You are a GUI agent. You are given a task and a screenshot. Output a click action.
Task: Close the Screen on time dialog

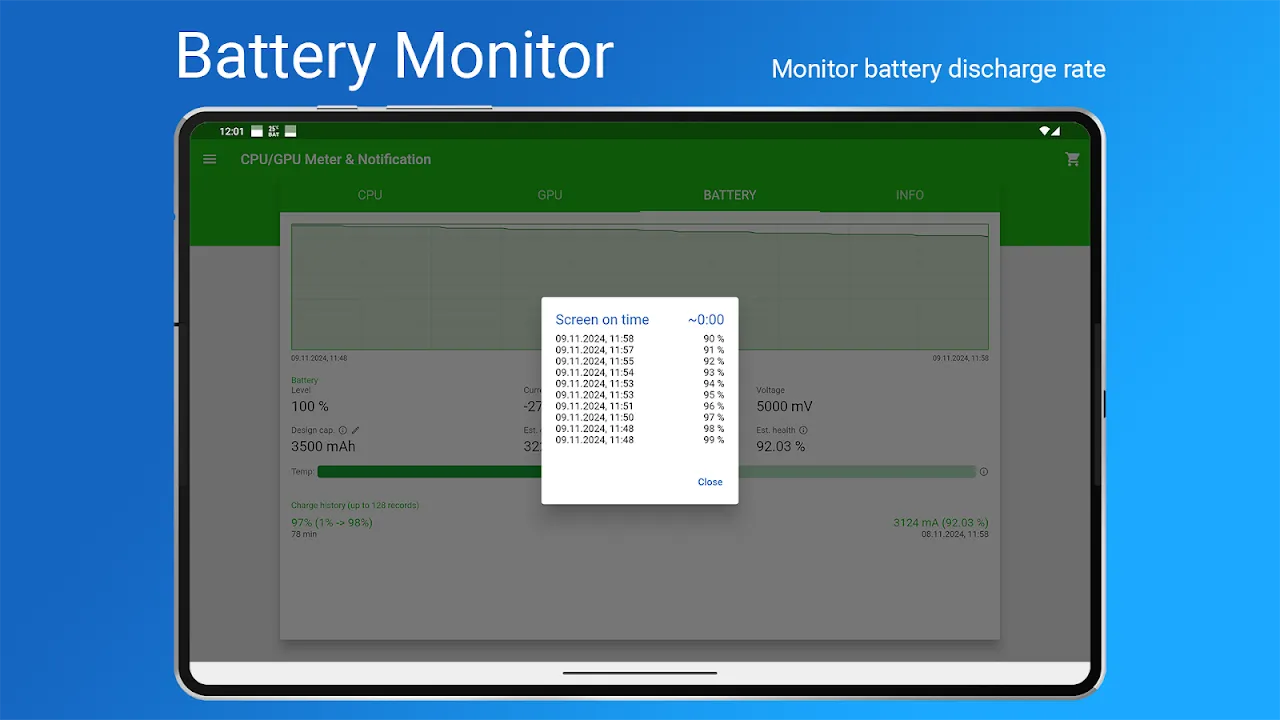click(710, 481)
